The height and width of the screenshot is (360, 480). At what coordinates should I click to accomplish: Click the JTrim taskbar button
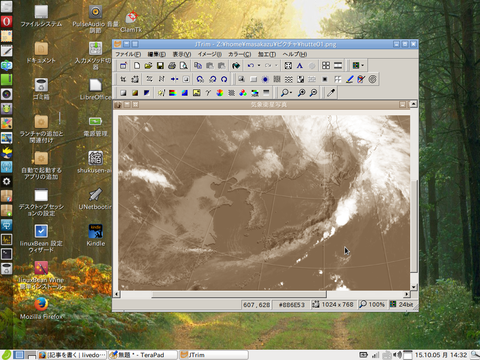pyautogui.click(x=214, y=355)
